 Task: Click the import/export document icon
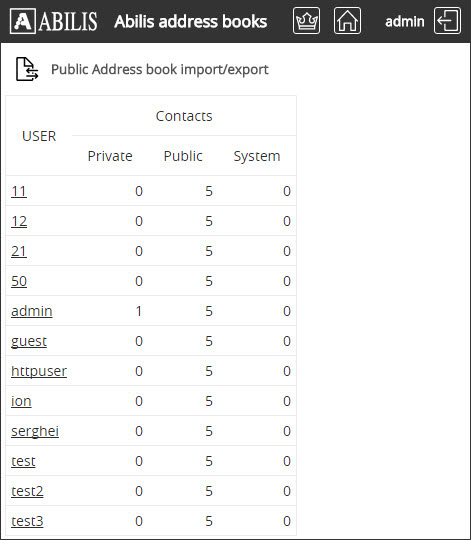27,69
